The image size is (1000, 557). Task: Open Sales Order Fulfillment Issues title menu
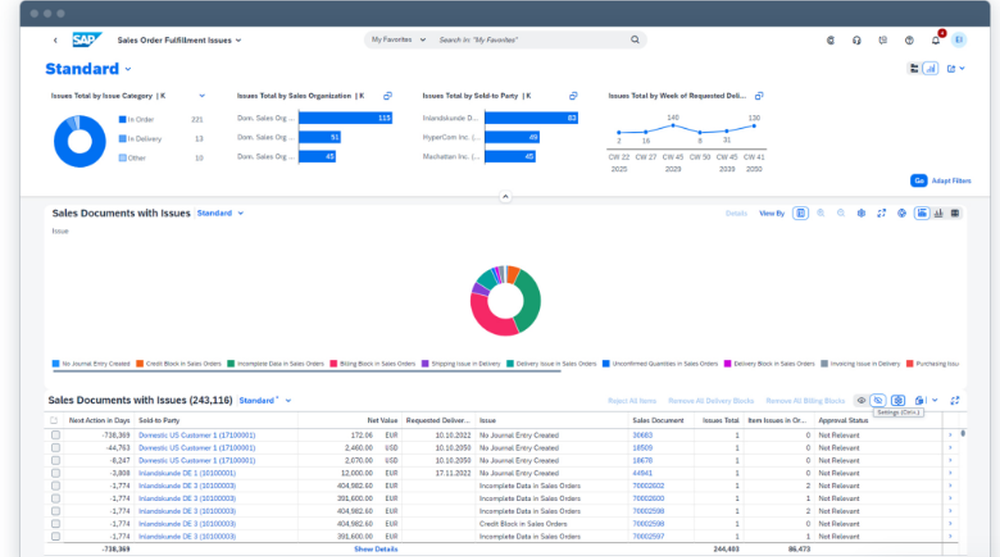point(180,40)
